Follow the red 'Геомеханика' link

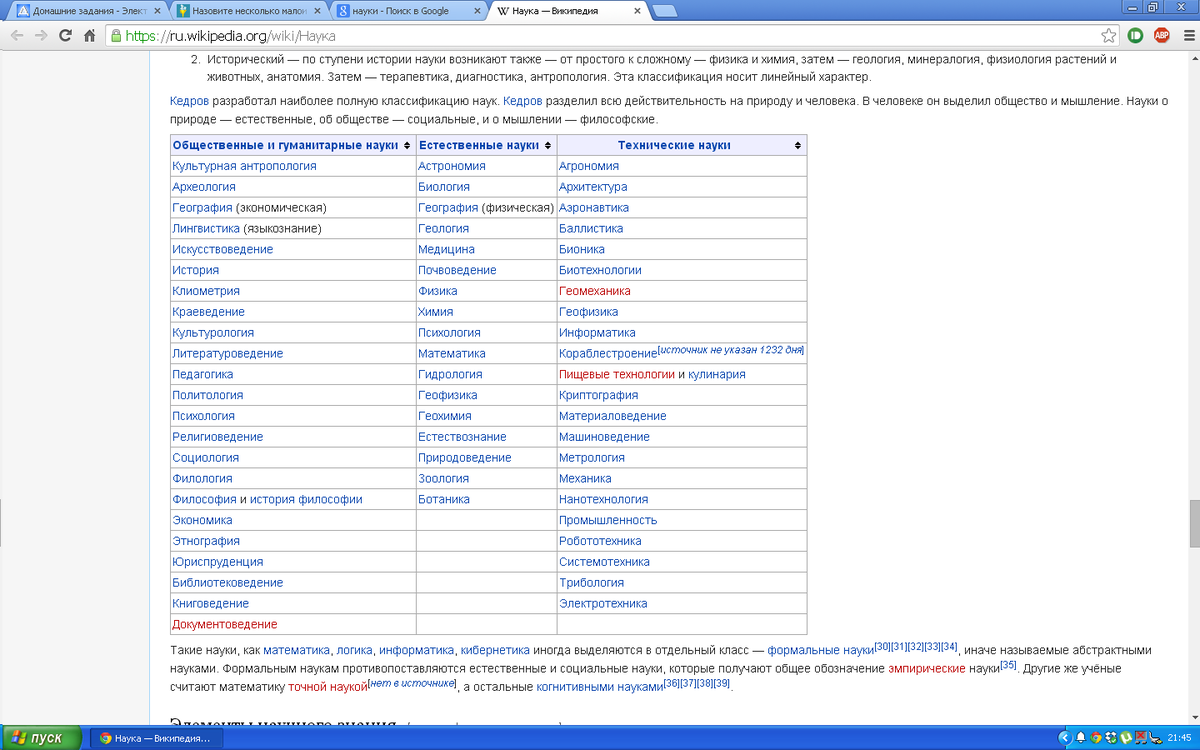coord(595,291)
